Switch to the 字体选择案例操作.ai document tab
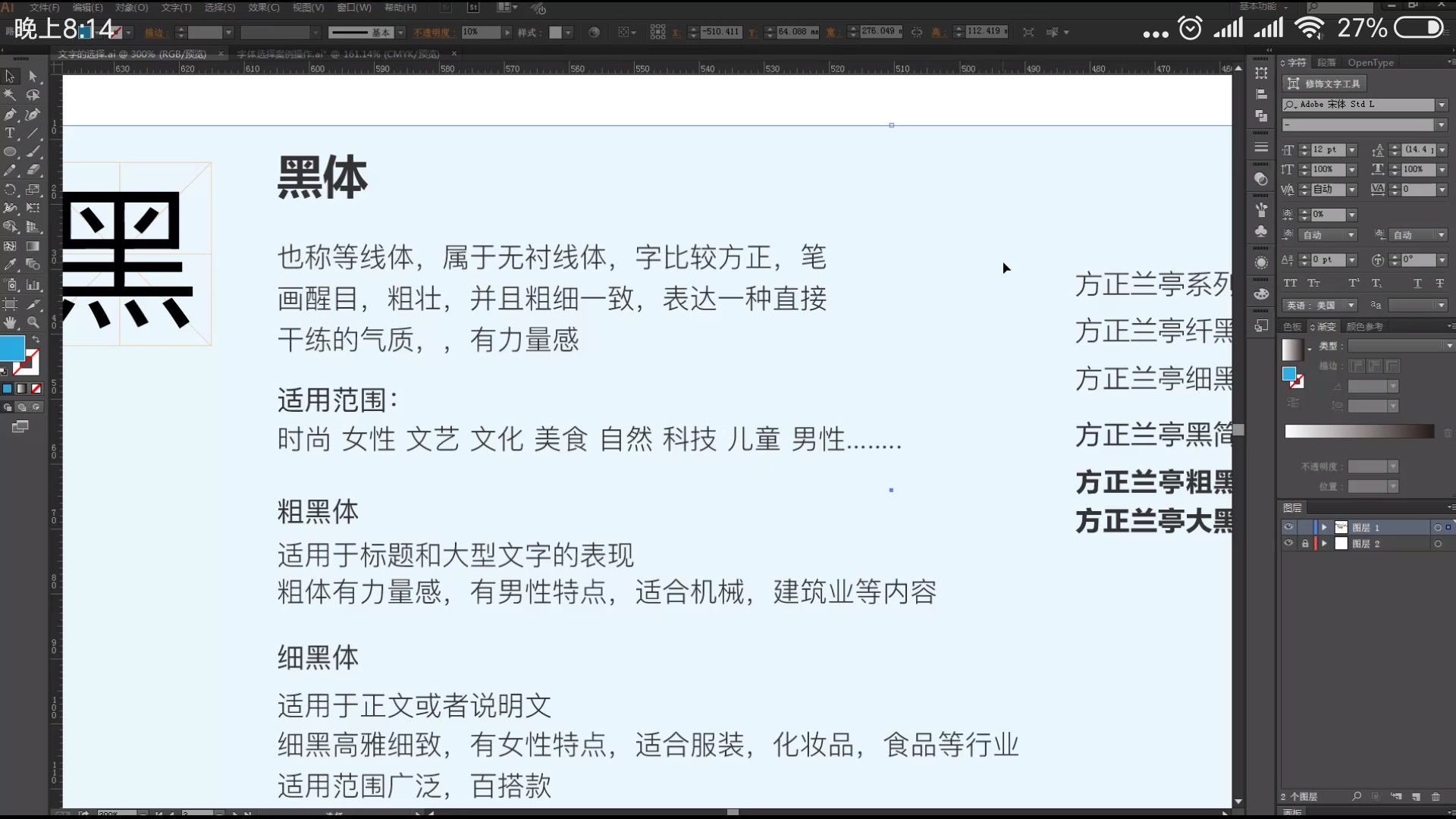Image resolution: width=1456 pixels, height=819 pixels. click(337, 54)
